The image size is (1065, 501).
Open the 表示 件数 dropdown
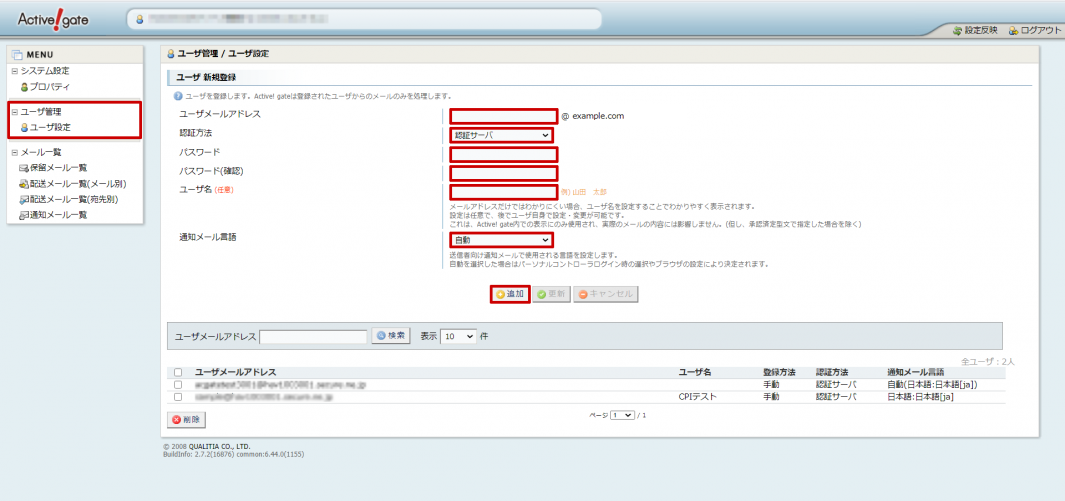pos(459,337)
